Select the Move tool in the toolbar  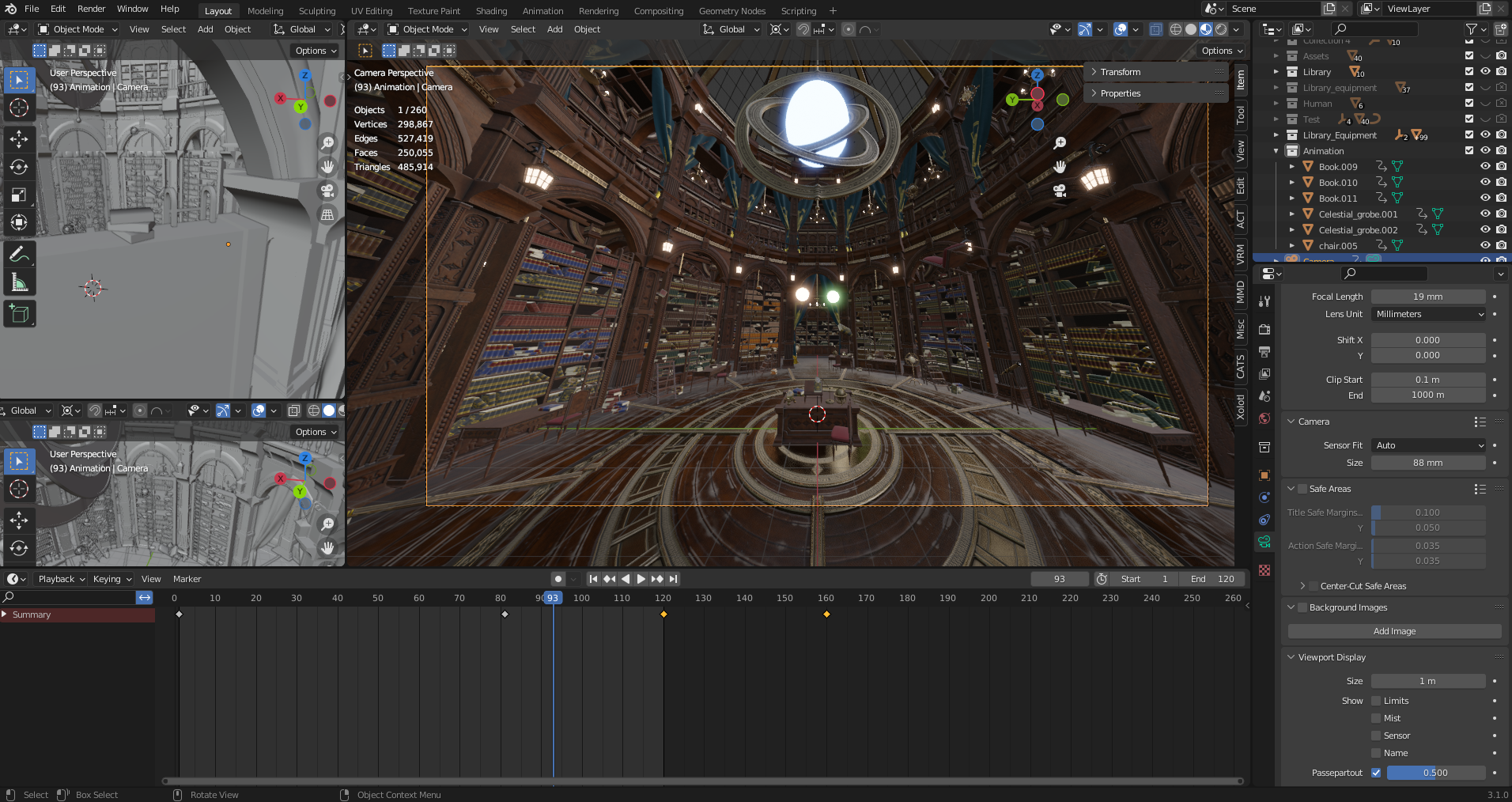point(19,140)
